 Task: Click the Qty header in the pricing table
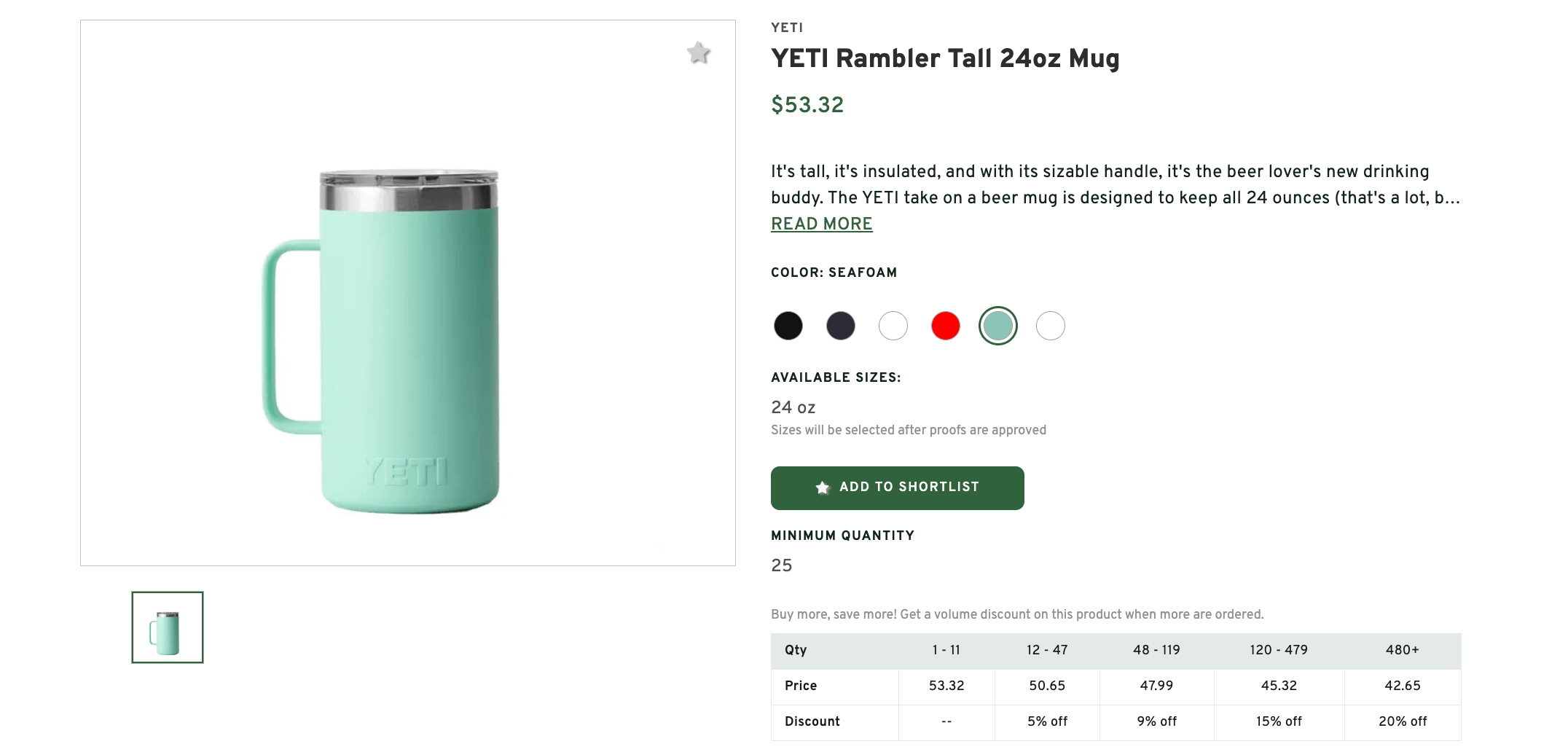point(796,650)
